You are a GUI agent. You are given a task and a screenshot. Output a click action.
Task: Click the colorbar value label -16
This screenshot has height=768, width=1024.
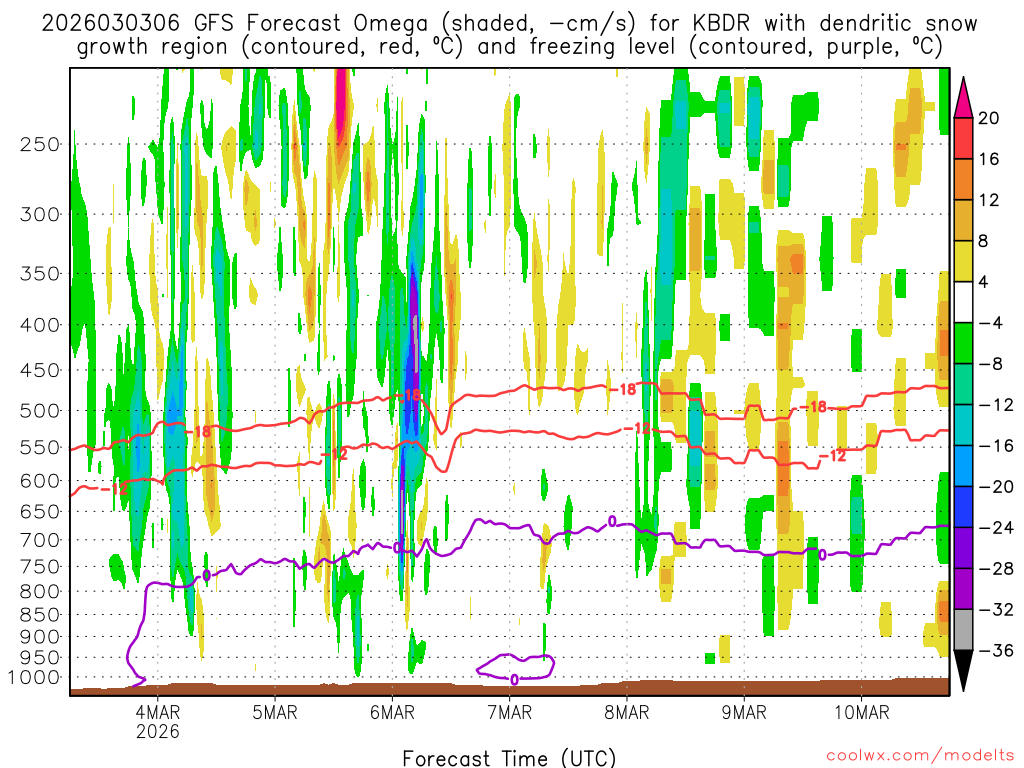point(995,446)
